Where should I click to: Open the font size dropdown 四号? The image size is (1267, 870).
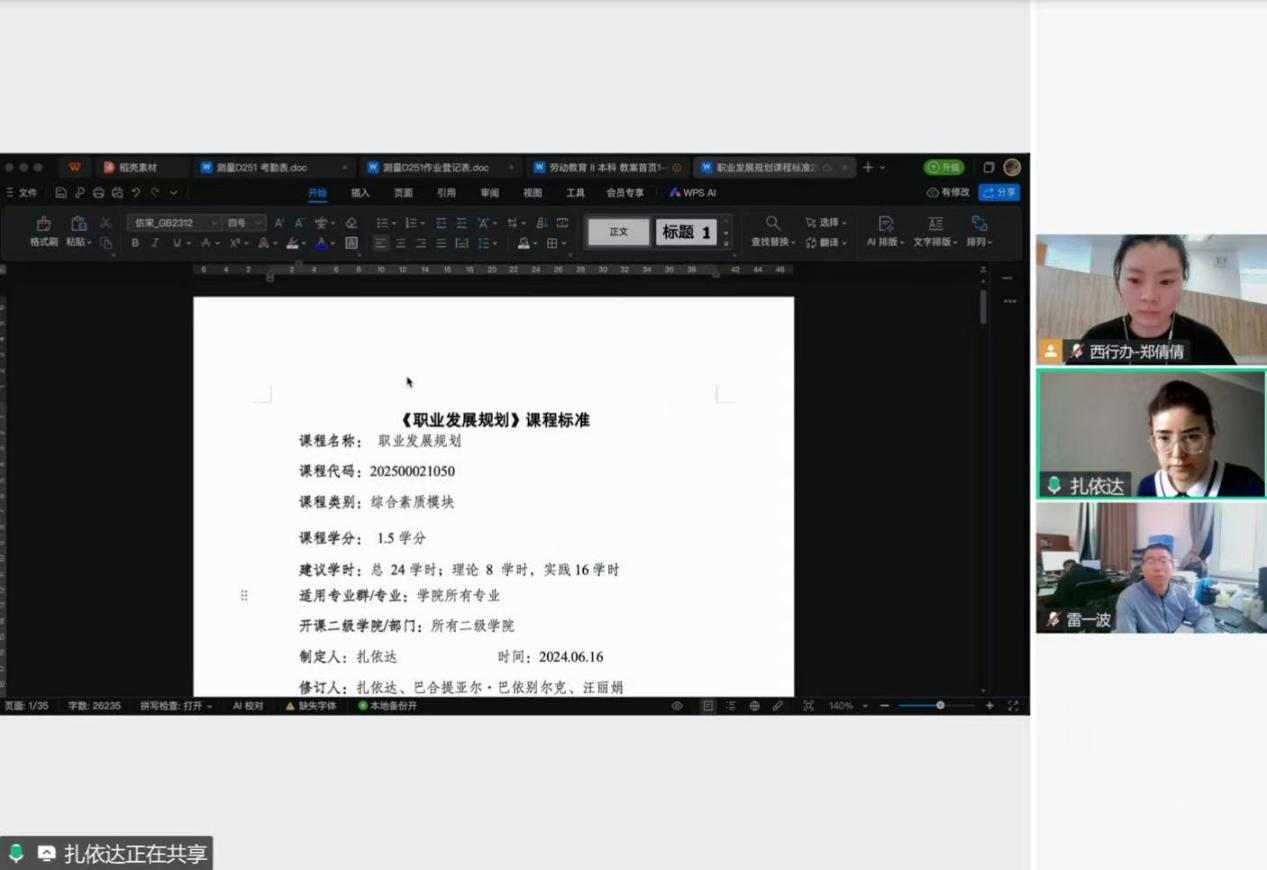click(244, 223)
